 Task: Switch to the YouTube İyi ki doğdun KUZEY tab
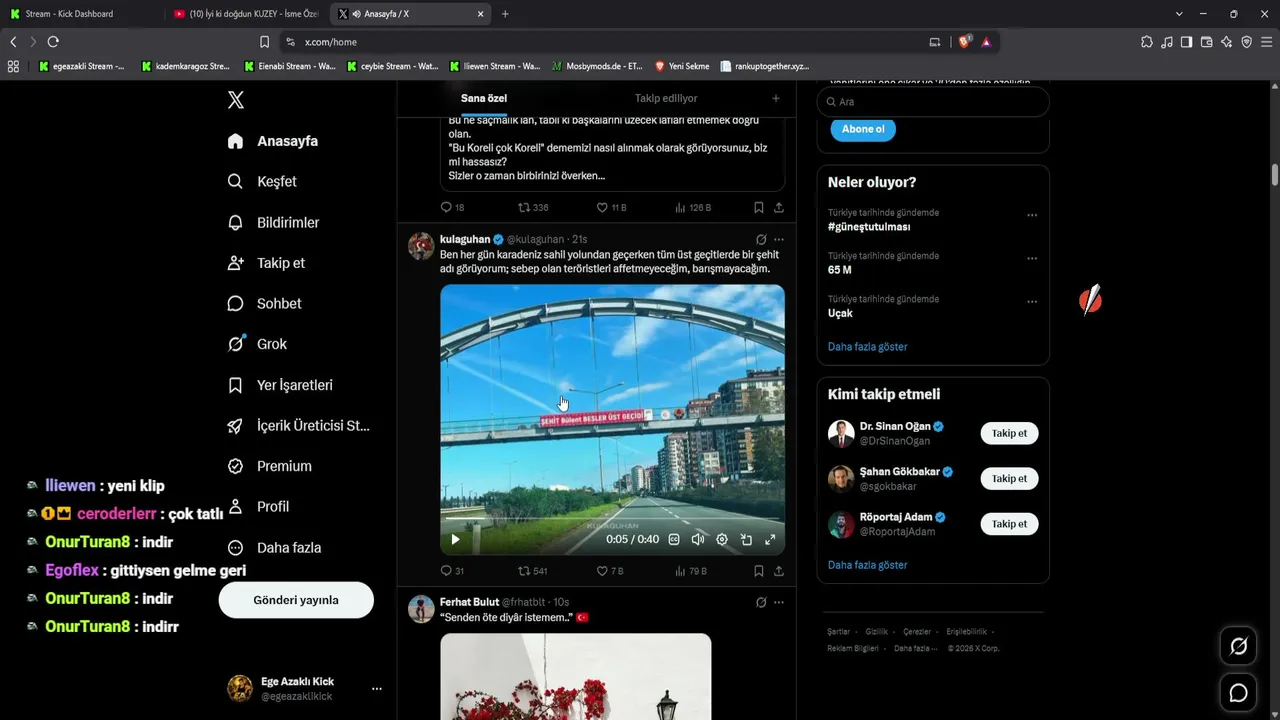coord(245,14)
